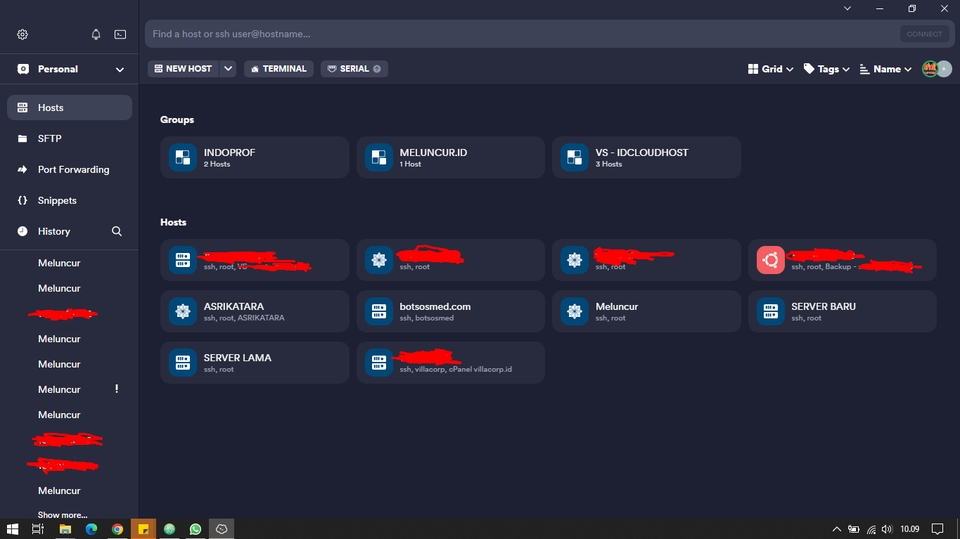Open Termius settings gear icon
This screenshot has height=539, width=960.
[23, 34]
